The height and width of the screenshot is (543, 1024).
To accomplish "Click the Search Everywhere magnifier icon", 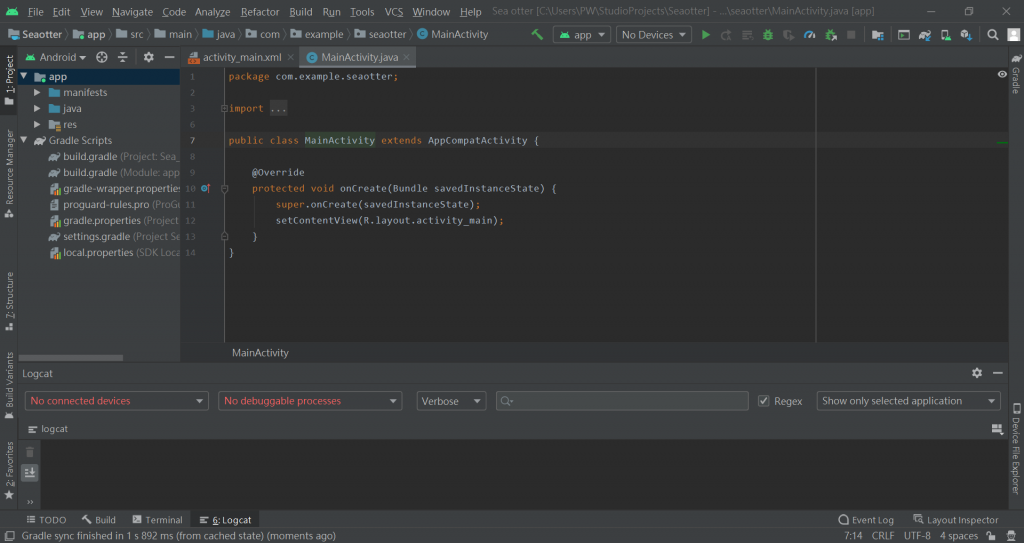I will [x=993, y=34].
